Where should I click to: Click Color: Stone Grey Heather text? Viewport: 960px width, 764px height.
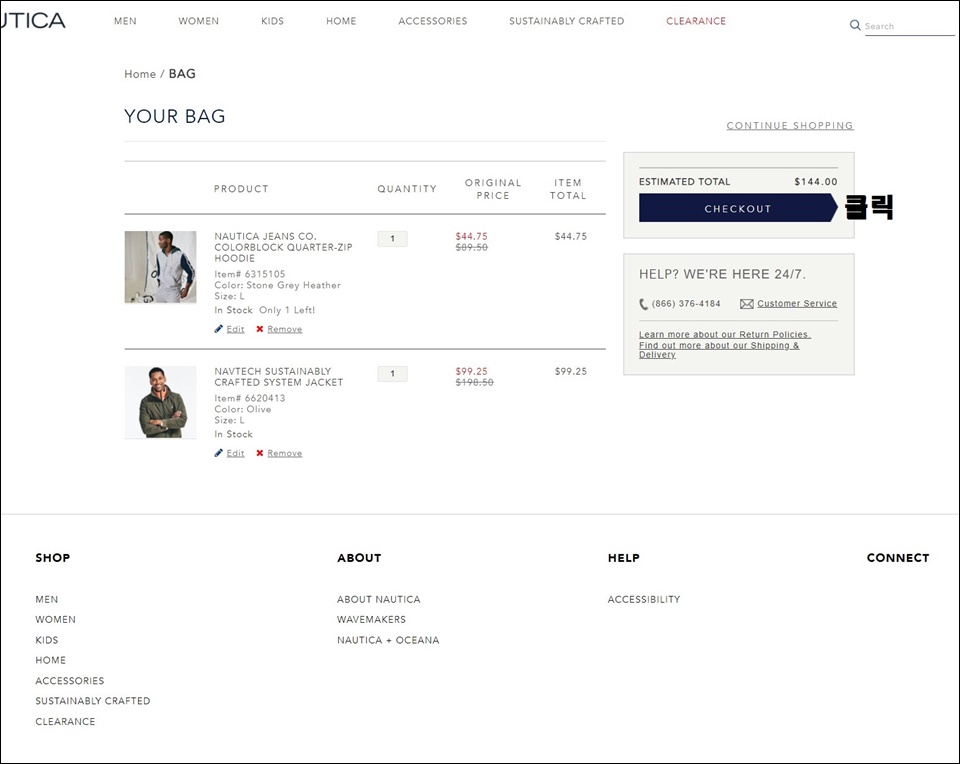(x=277, y=285)
